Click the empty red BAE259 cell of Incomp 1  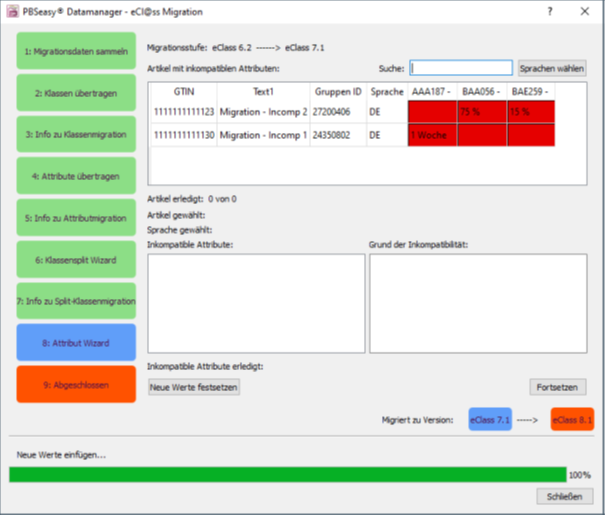531,135
